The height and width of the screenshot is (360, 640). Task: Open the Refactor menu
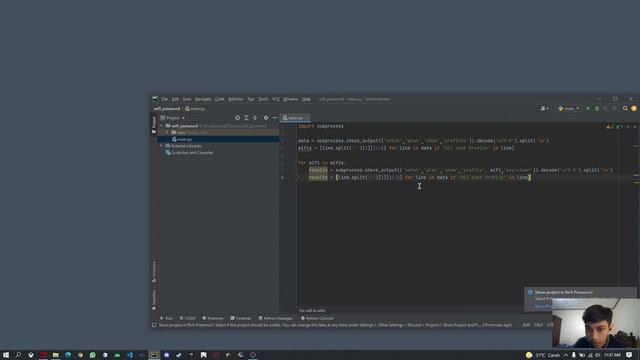coord(236,99)
